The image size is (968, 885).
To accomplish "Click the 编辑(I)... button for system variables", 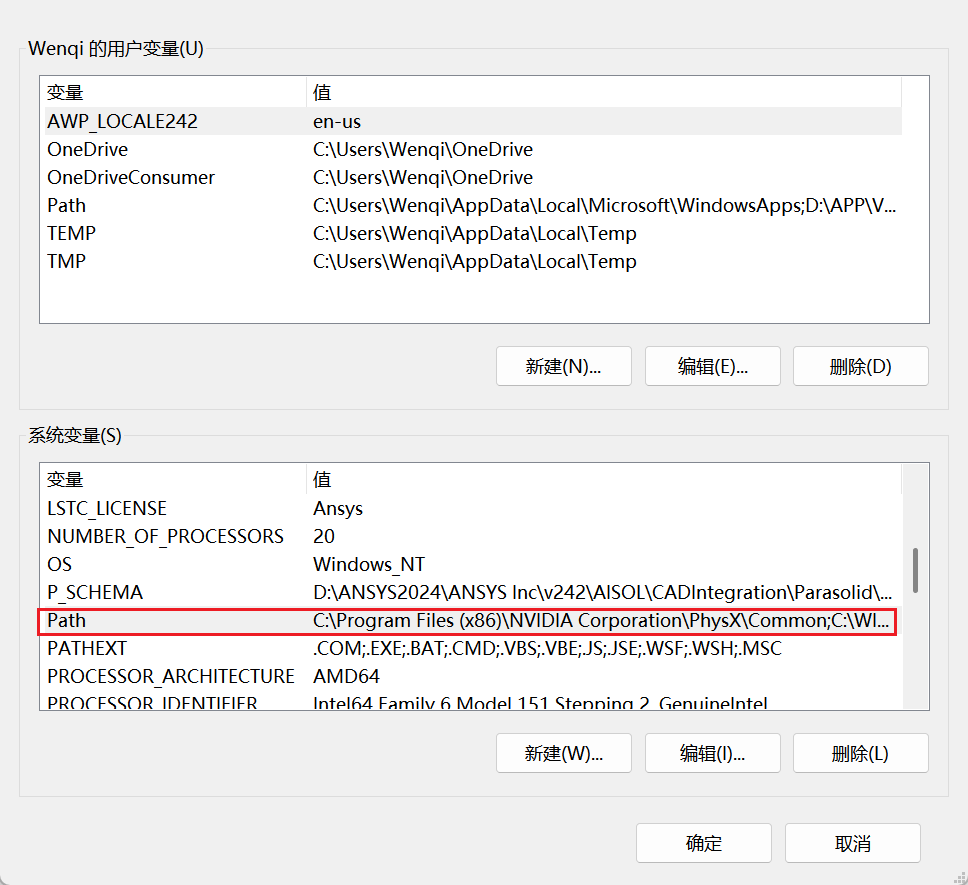I will click(712, 753).
